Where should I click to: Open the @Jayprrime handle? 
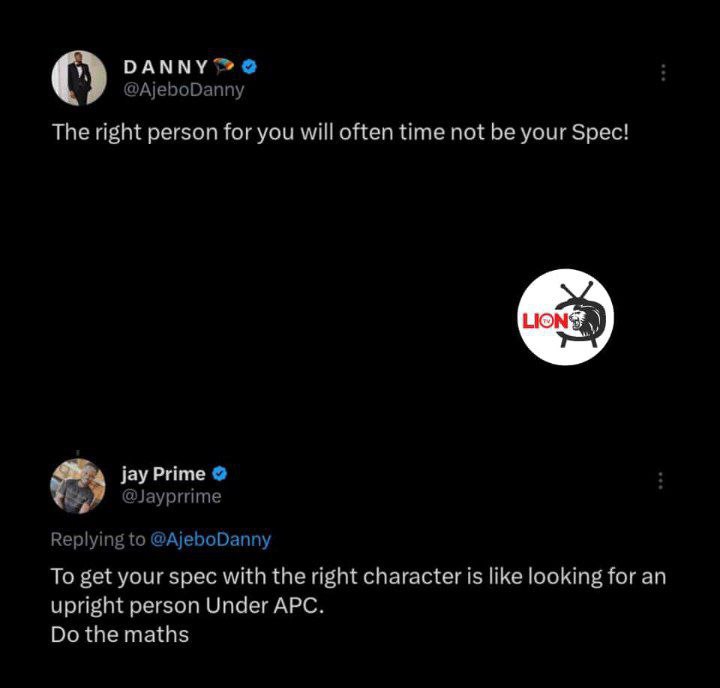click(x=171, y=496)
